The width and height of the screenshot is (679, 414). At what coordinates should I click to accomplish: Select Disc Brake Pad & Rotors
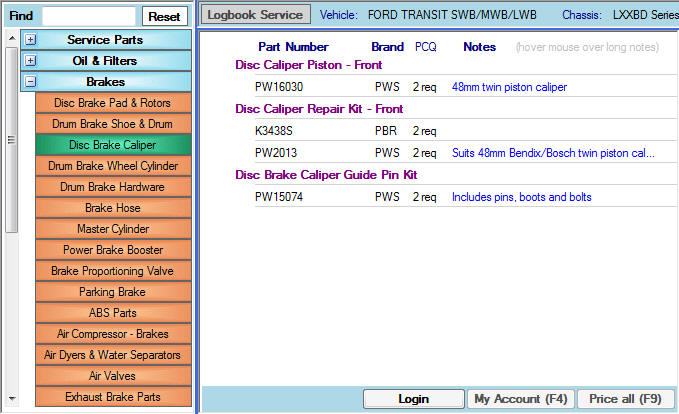[x=112, y=103]
